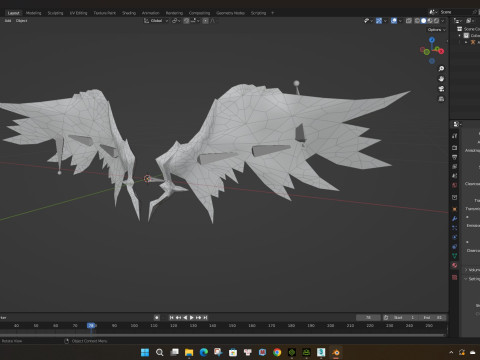The width and height of the screenshot is (480, 360).
Task: Switch to rendered viewport shading
Action: tap(436, 21)
